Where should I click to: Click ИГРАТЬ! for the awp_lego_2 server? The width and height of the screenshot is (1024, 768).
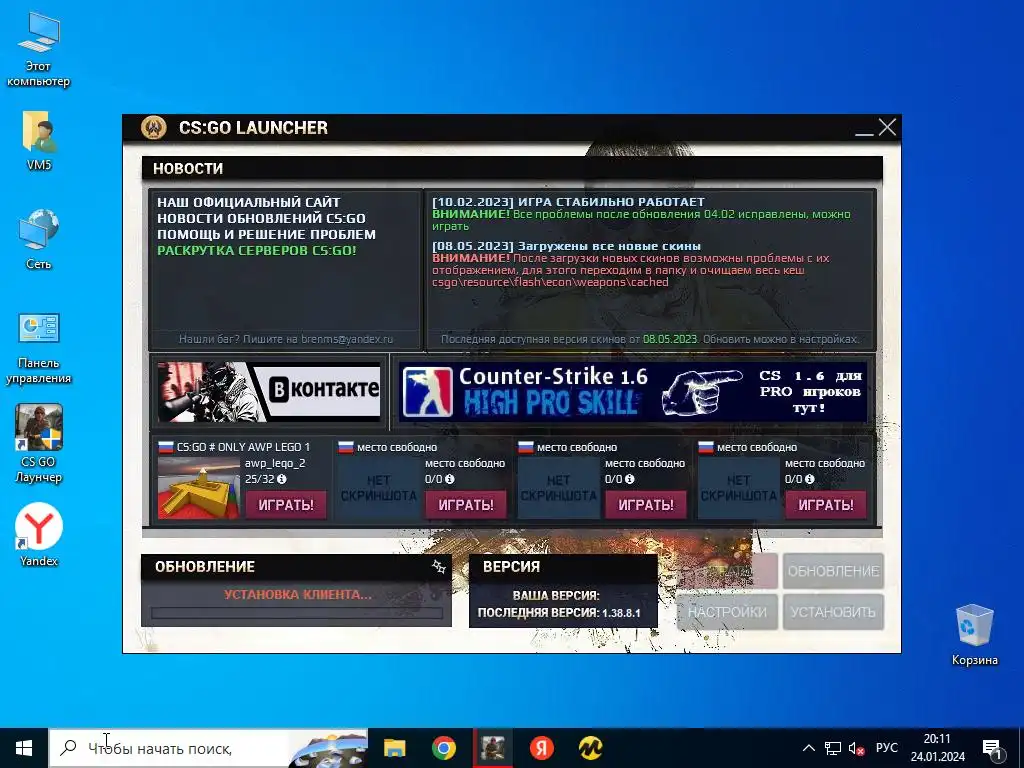point(285,505)
